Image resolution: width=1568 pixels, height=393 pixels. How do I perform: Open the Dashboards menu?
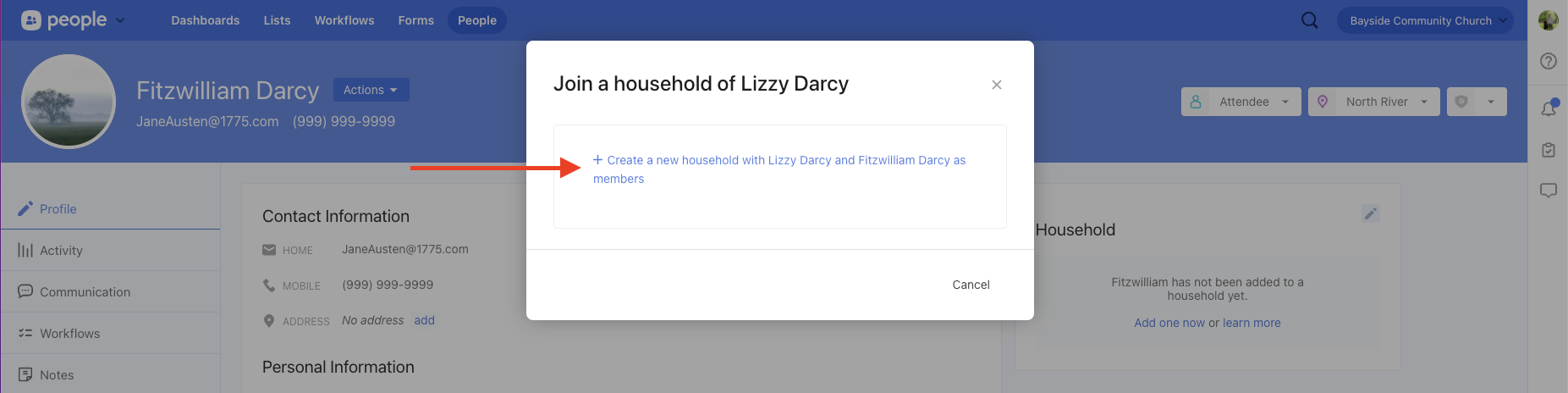click(x=205, y=20)
